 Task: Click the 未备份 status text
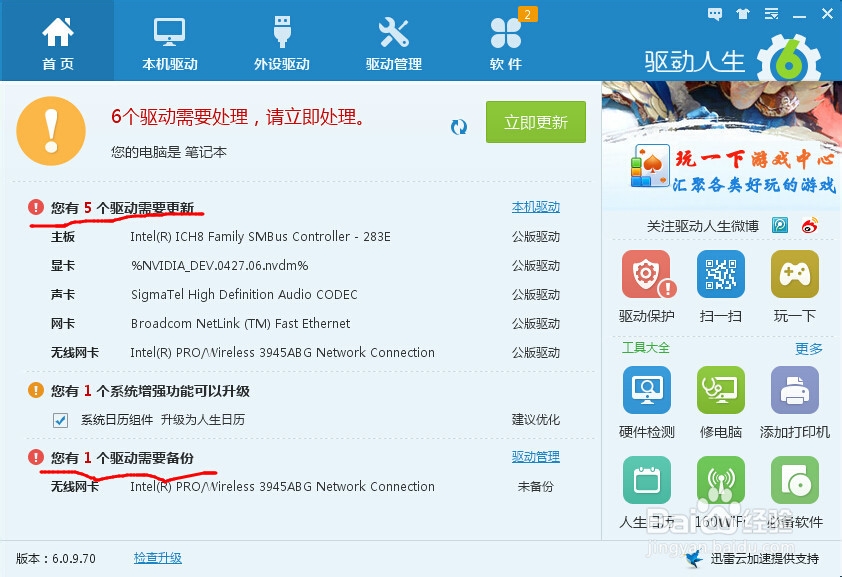tap(535, 487)
